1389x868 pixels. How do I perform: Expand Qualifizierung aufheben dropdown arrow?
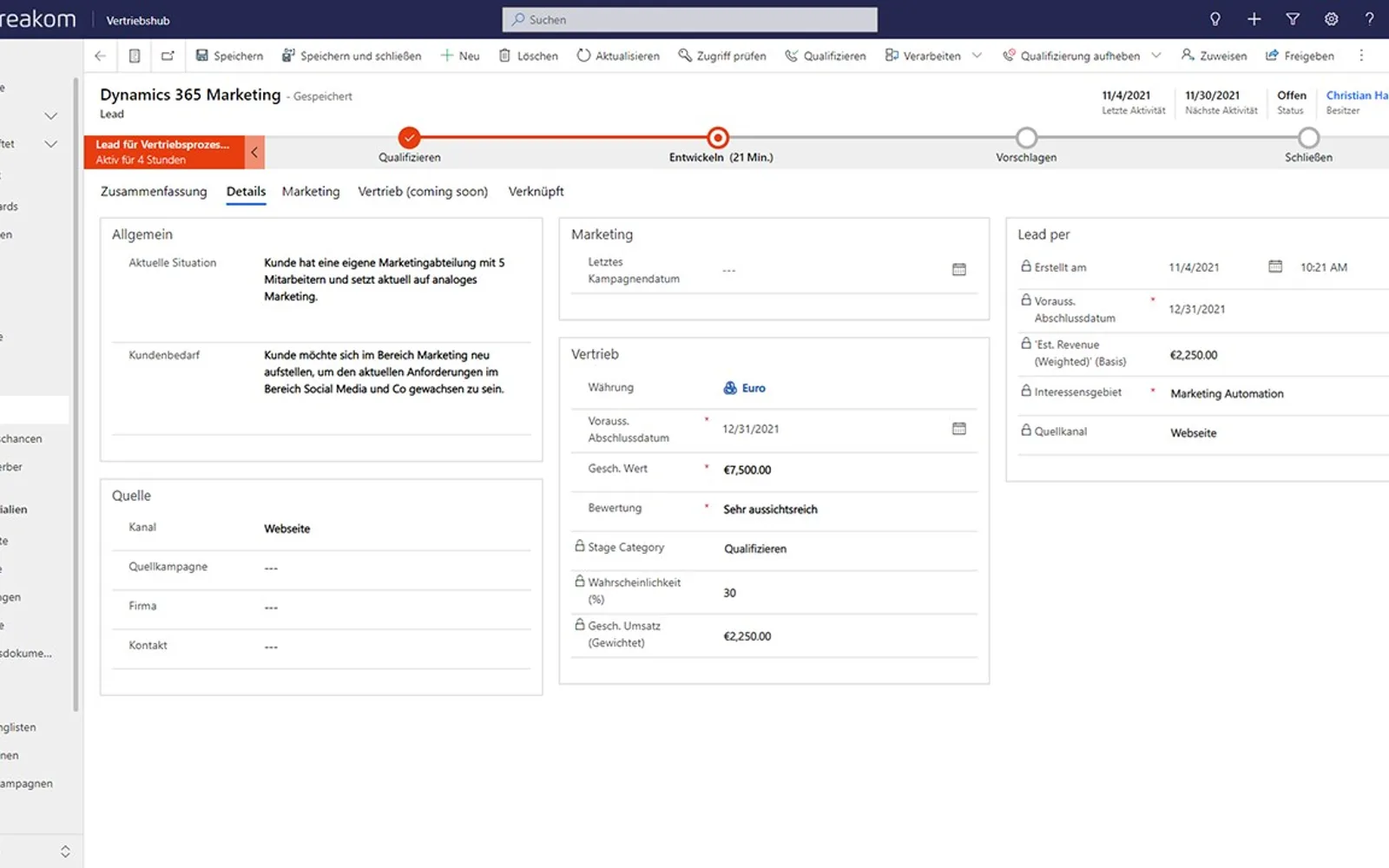coord(1156,56)
